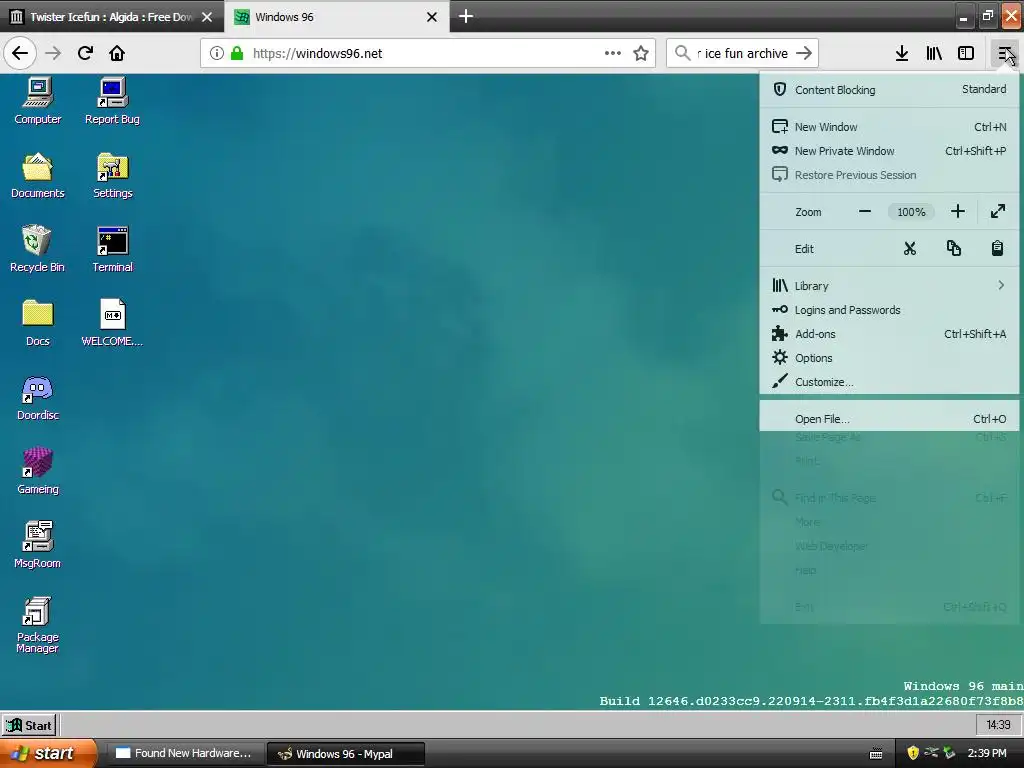Open the Downloads toolbar icon
1024x768 pixels.
click(x=902, y=53)
